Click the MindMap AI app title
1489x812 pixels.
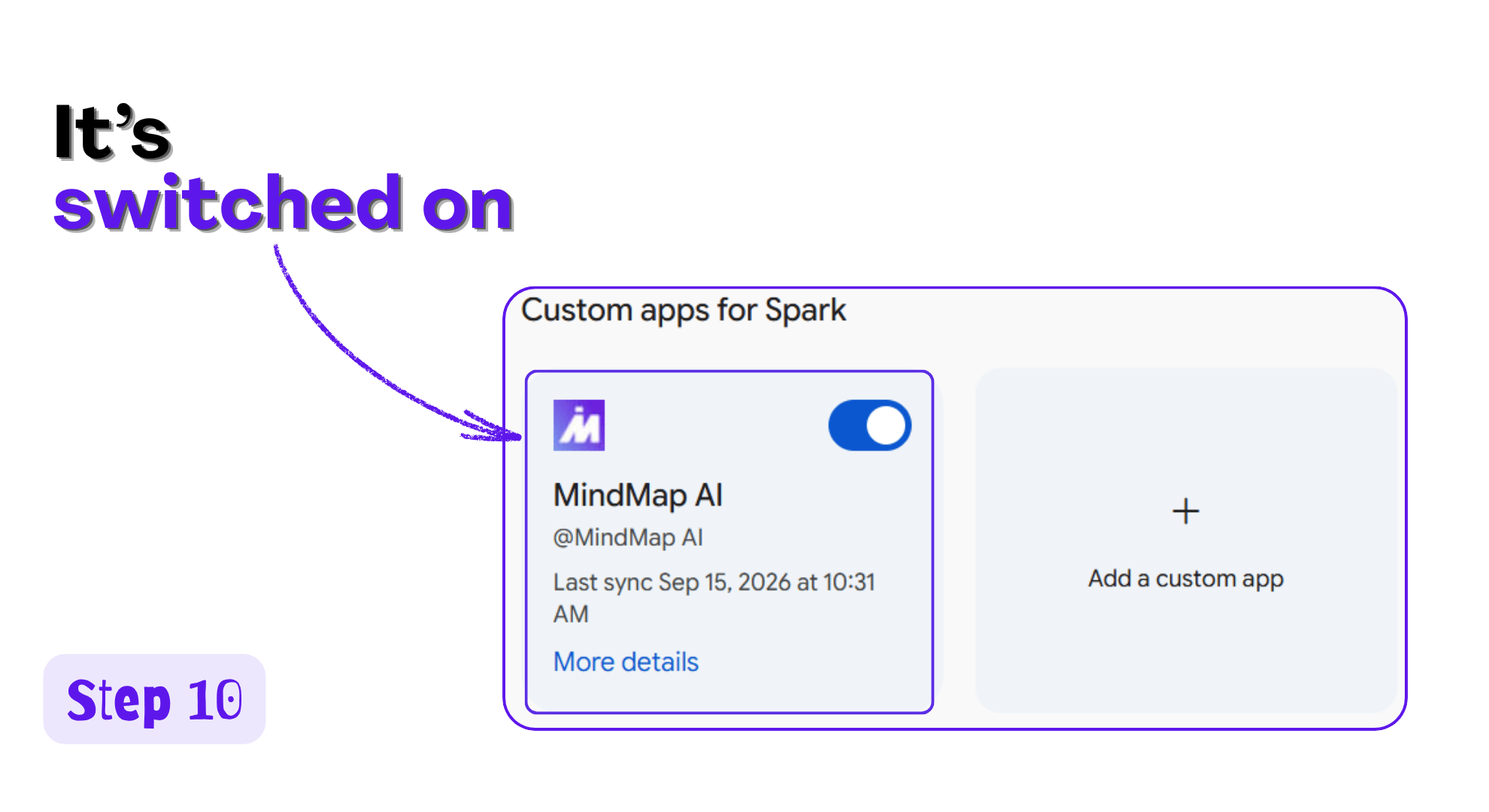pos(638,495)
